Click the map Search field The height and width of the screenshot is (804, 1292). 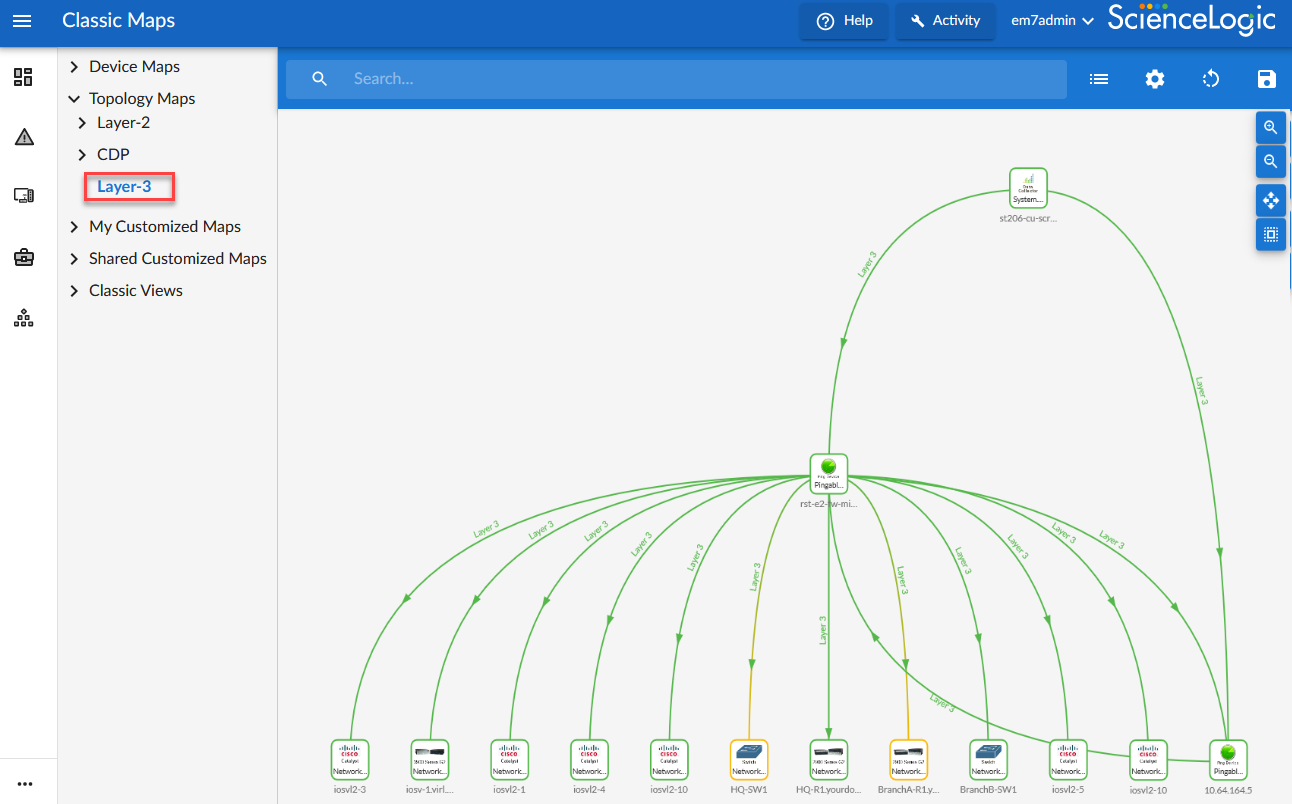click(700, 79)
